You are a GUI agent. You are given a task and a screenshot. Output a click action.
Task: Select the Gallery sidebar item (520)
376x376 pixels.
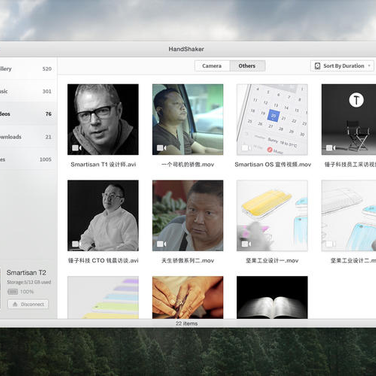(x=28, y=69)
